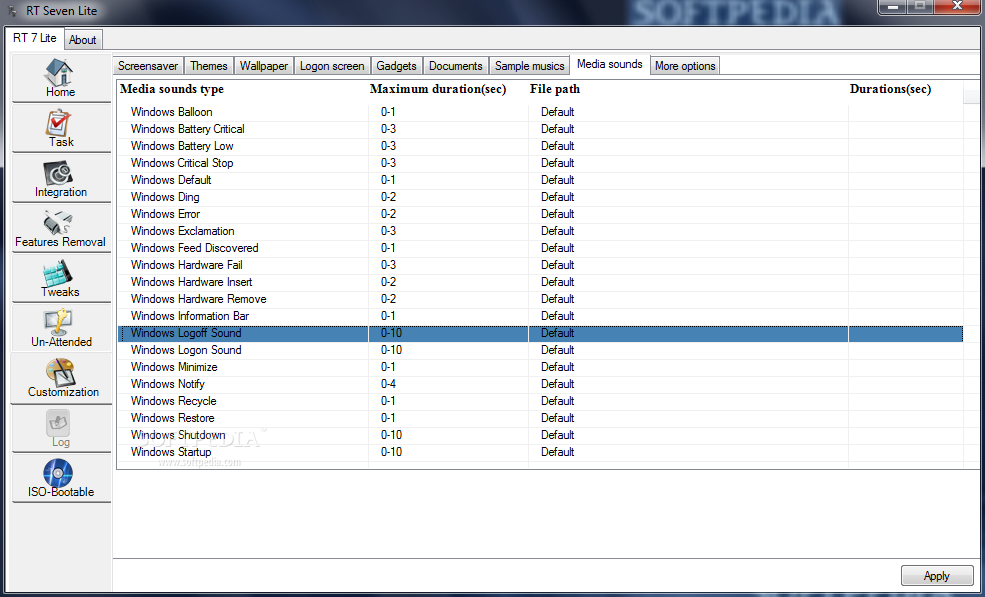985x597 pixels.
Task: Click Default file path of Windows Ding
Action: coord(557,197)
